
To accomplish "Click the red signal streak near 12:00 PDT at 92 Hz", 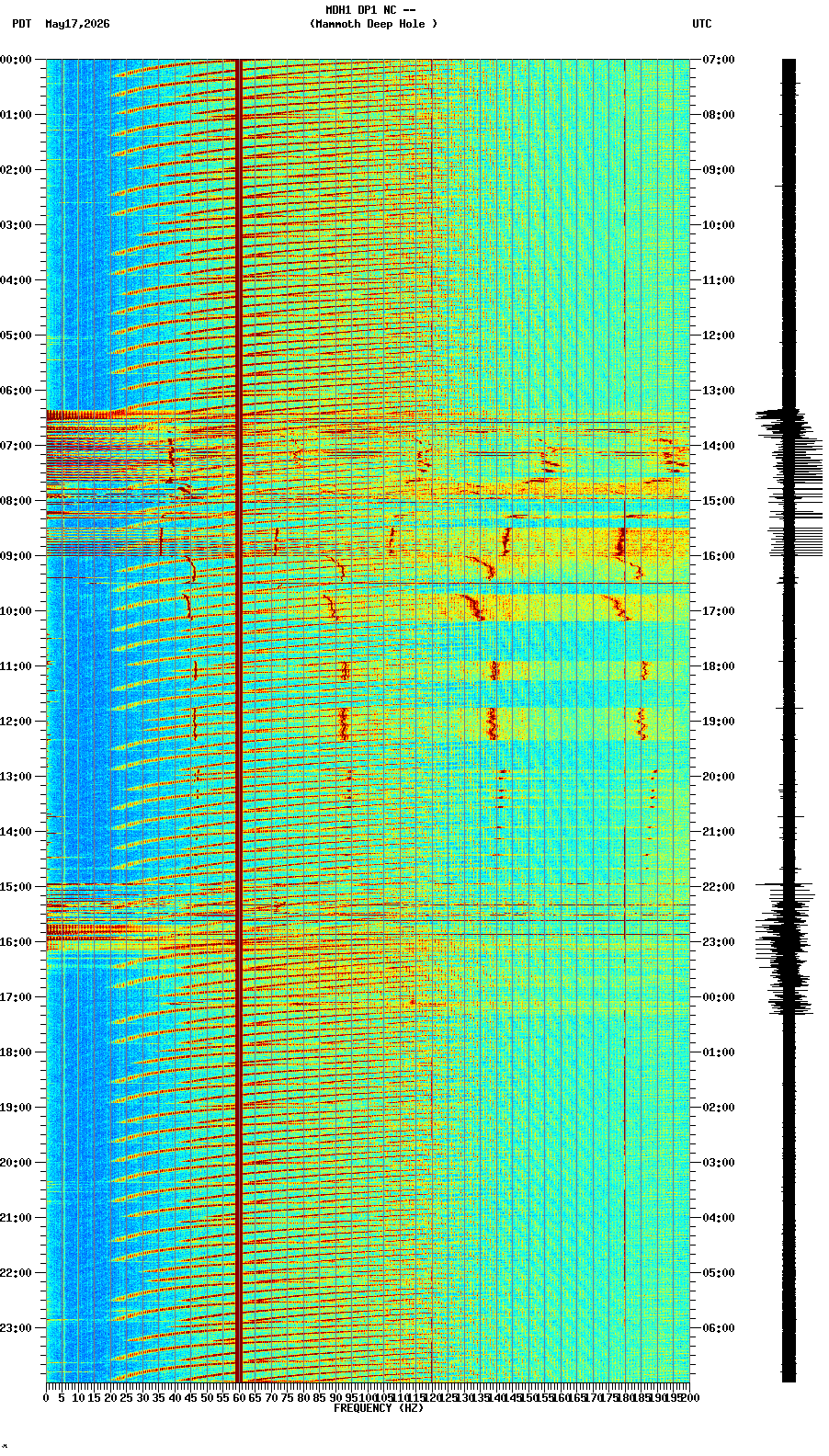I will (x=344, y=723).
